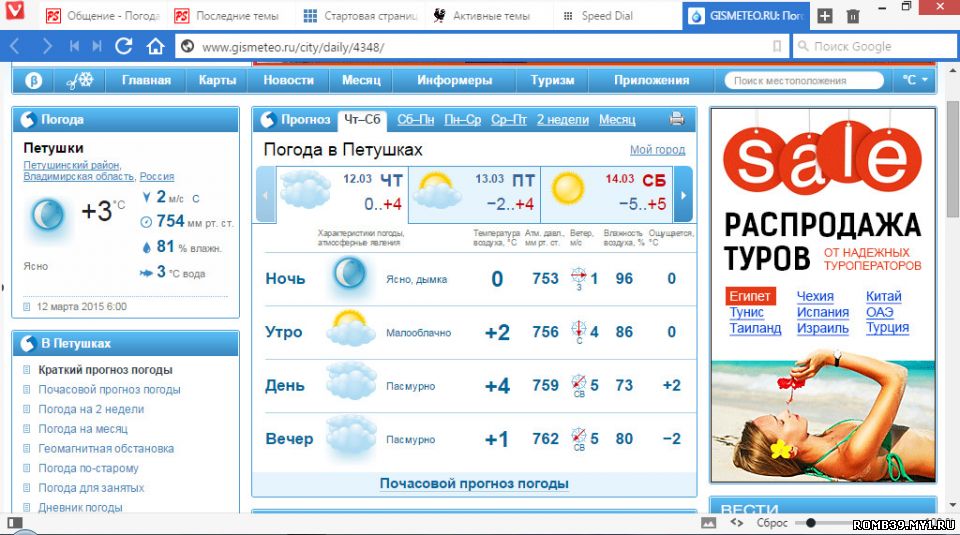
Task: Open the °C temperature units dropdown
Action: click(914, 80)
